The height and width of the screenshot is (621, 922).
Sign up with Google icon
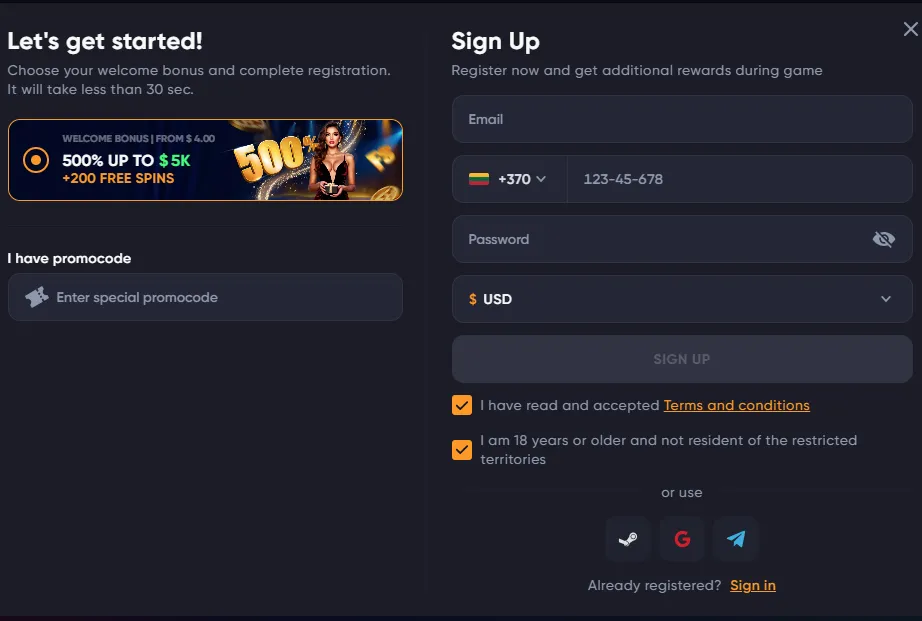click(682, 539)
